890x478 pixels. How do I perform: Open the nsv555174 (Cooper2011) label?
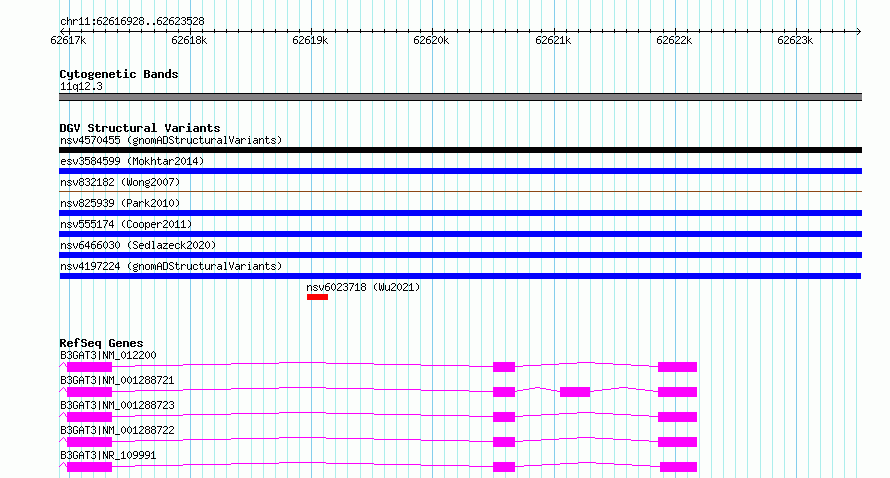click(126, 224)
